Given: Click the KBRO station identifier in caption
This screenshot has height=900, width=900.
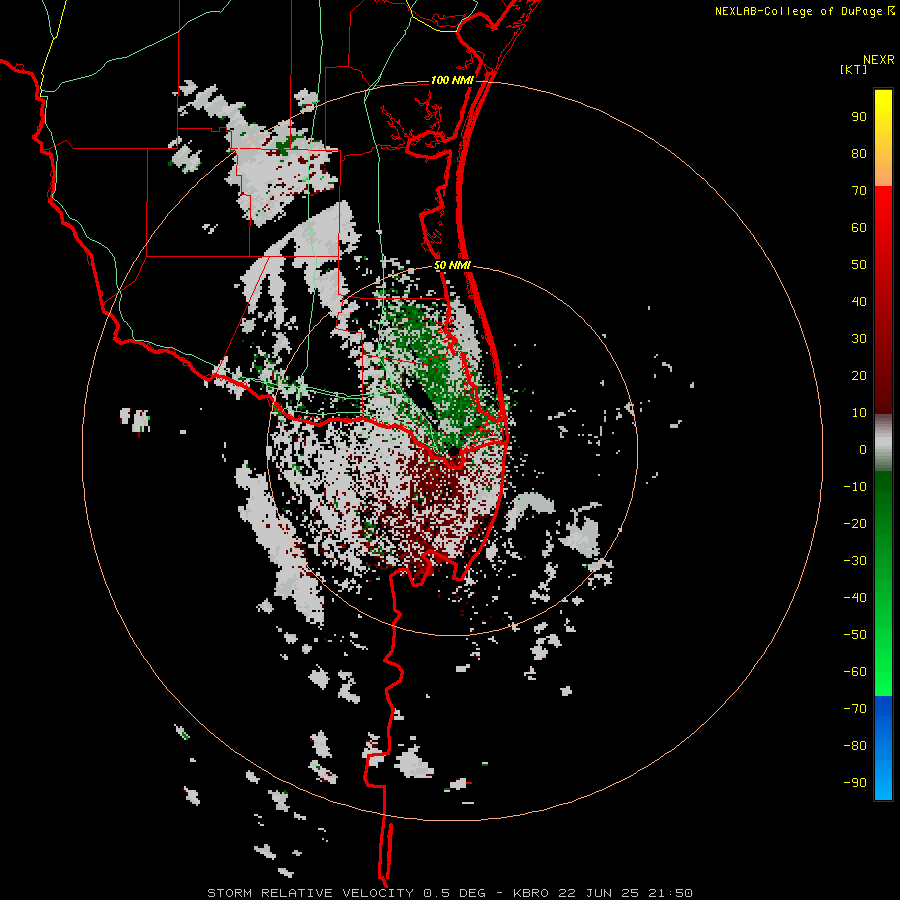Looking at the screenshot, I should (532, 893).
